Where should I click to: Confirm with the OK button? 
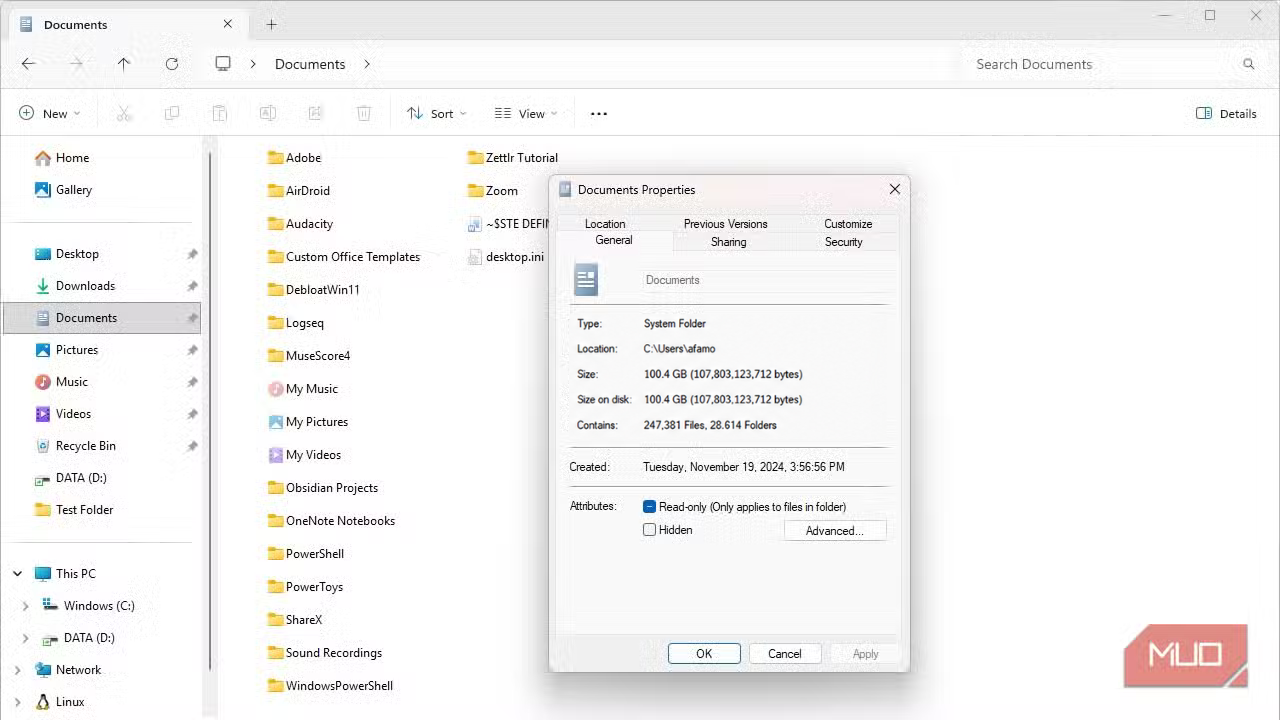point(704,654)
